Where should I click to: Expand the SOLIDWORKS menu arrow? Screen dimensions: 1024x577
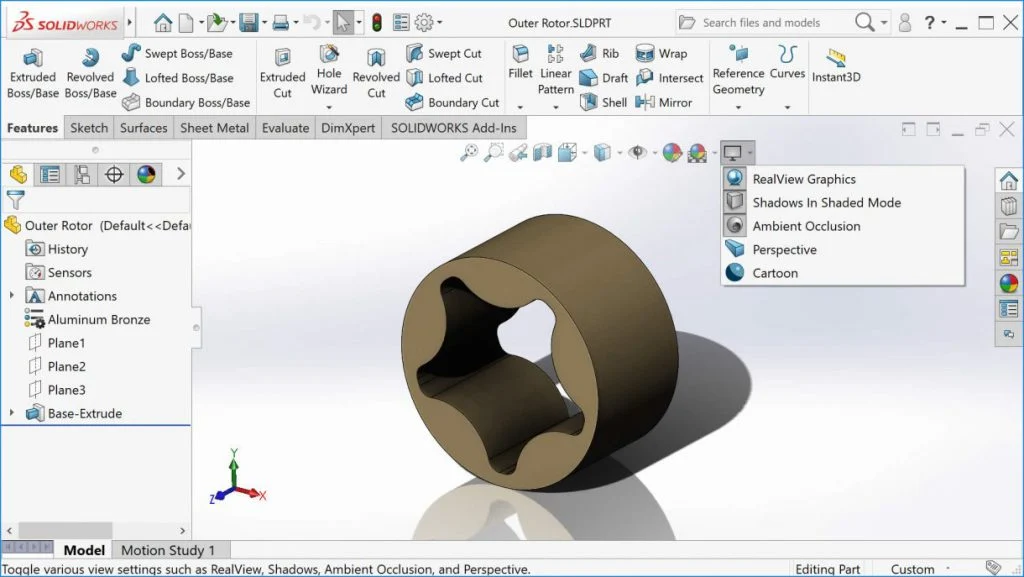tap(129, 23)
